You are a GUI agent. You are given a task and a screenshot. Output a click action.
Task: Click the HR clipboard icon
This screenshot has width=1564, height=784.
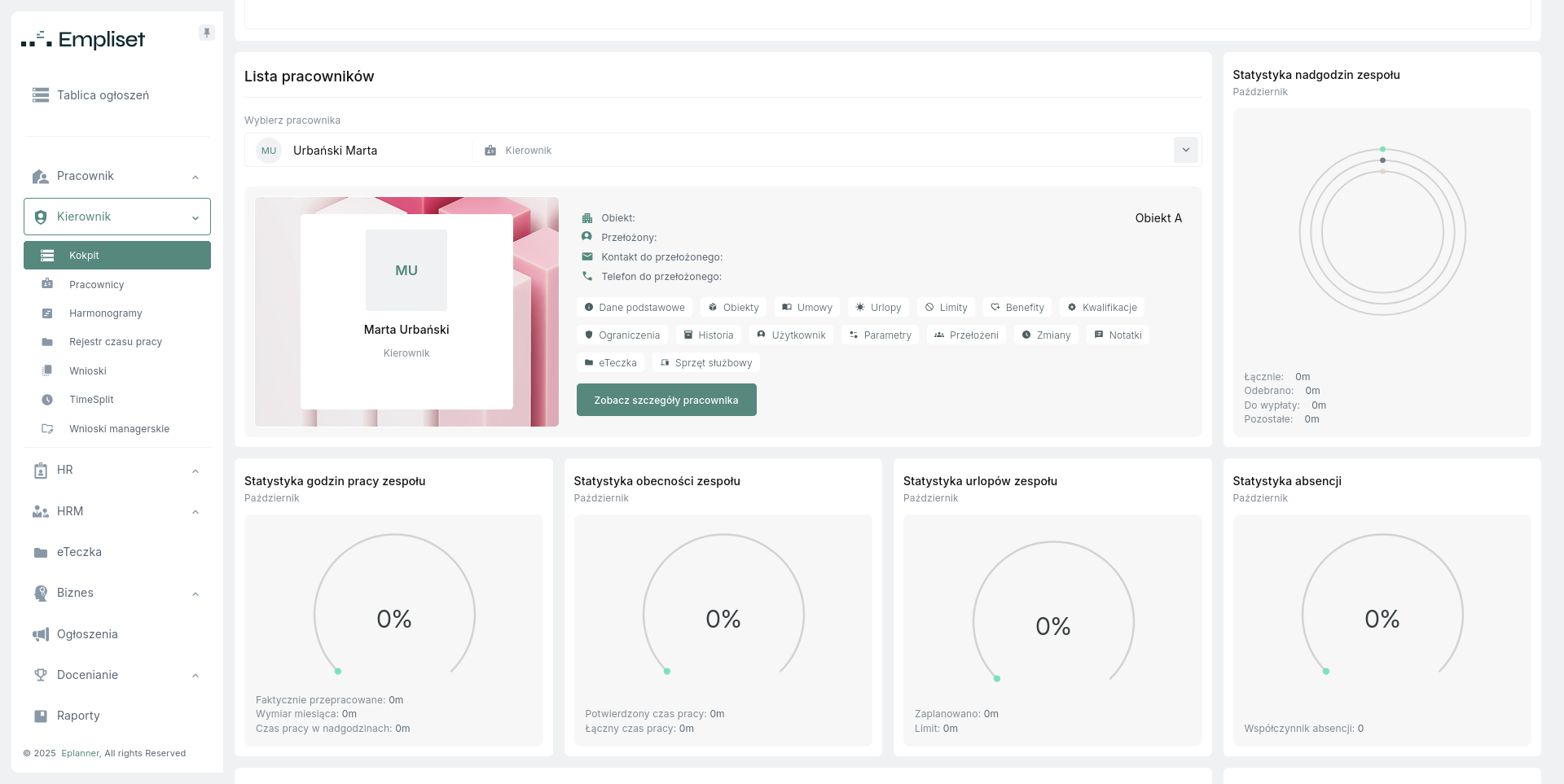41,471
